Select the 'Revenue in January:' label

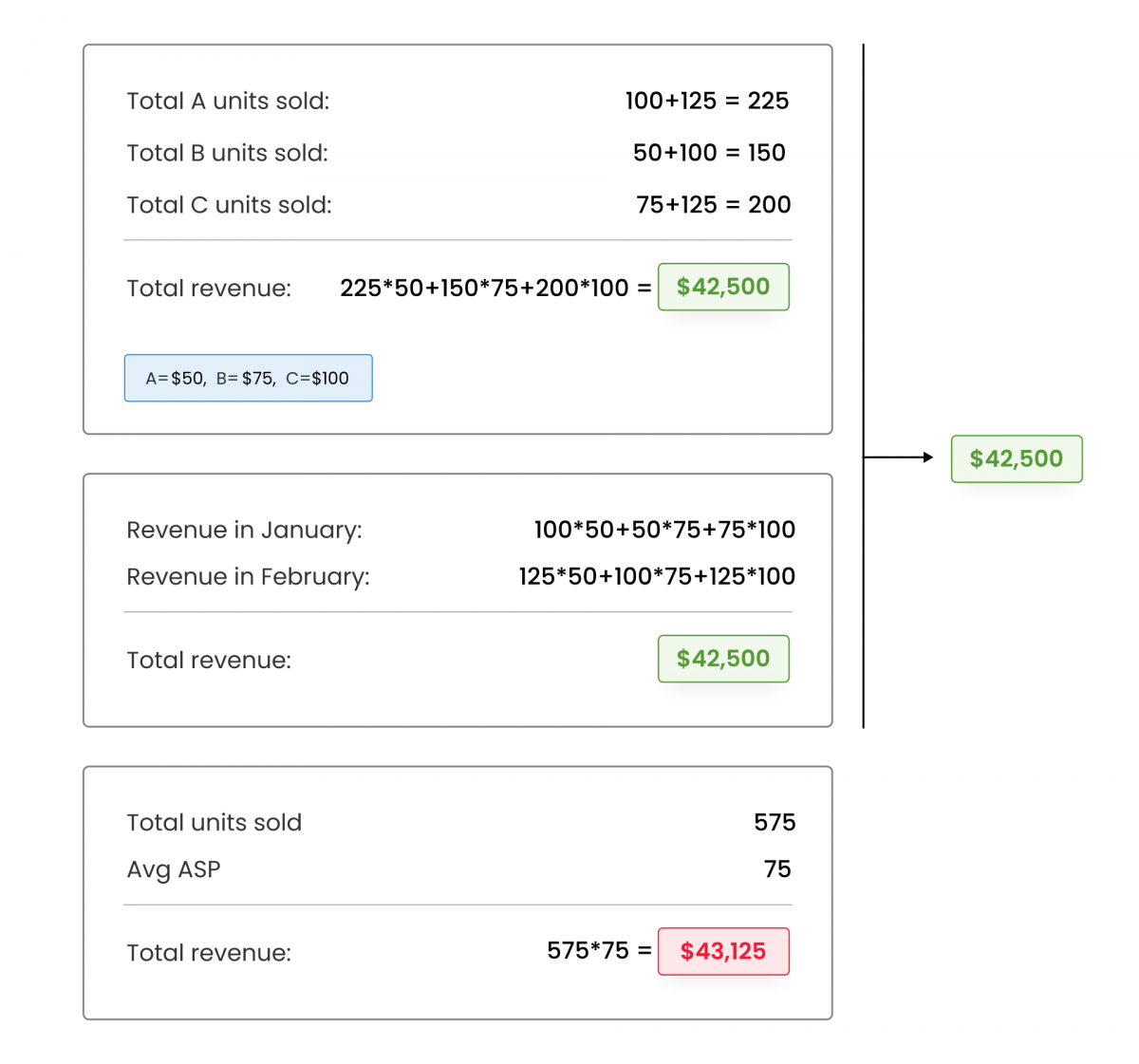point(244,530)
